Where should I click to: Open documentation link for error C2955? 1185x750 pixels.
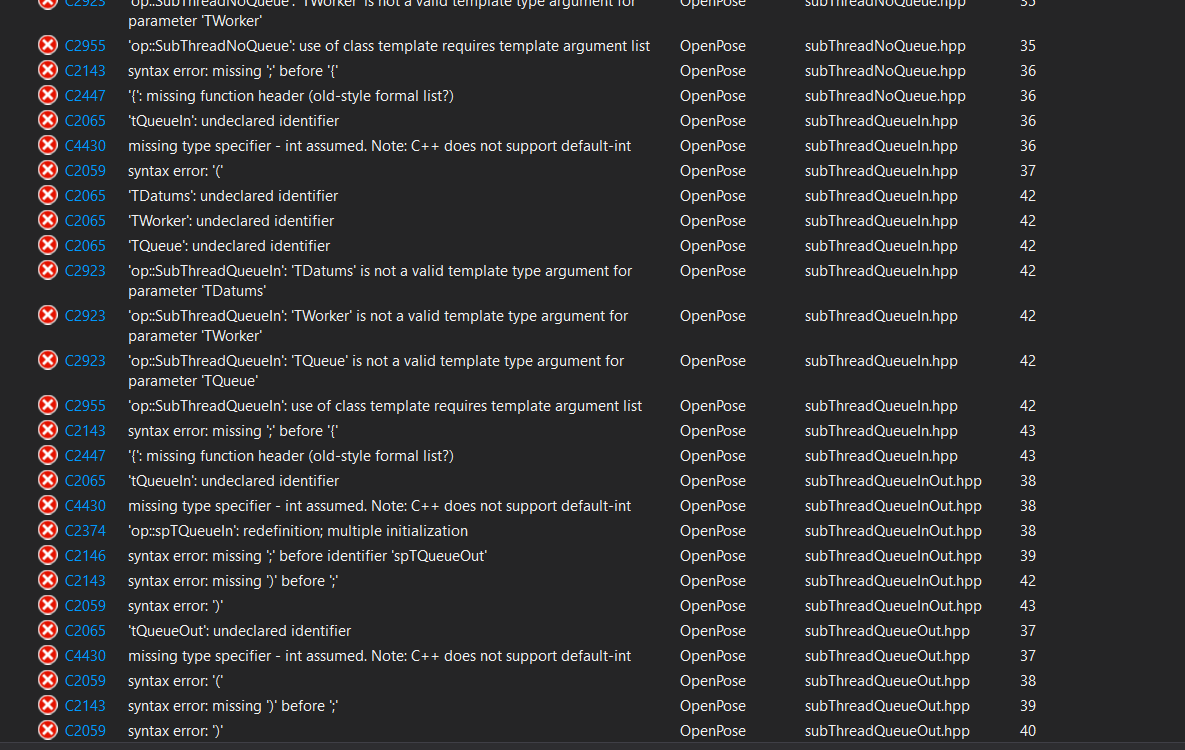(x=85, y=45)
